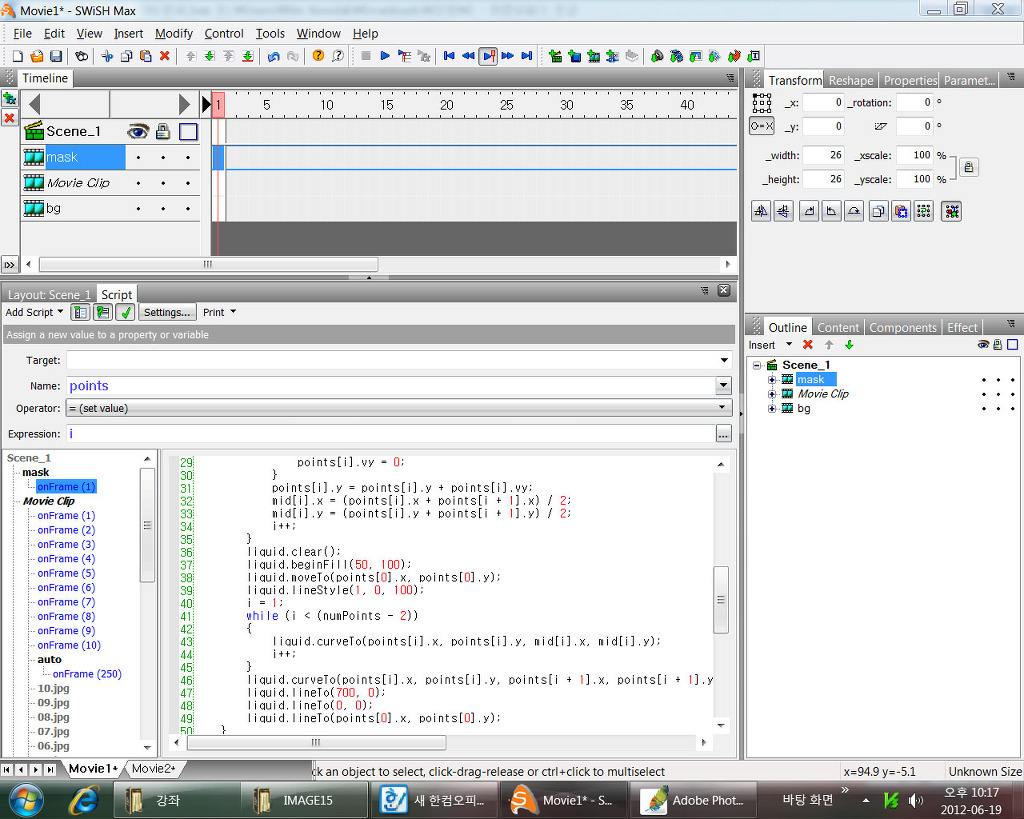Toggle the transform-relative-to-anchor button
This screenshot has height=819, width=1024.
[x=761, y=126]
